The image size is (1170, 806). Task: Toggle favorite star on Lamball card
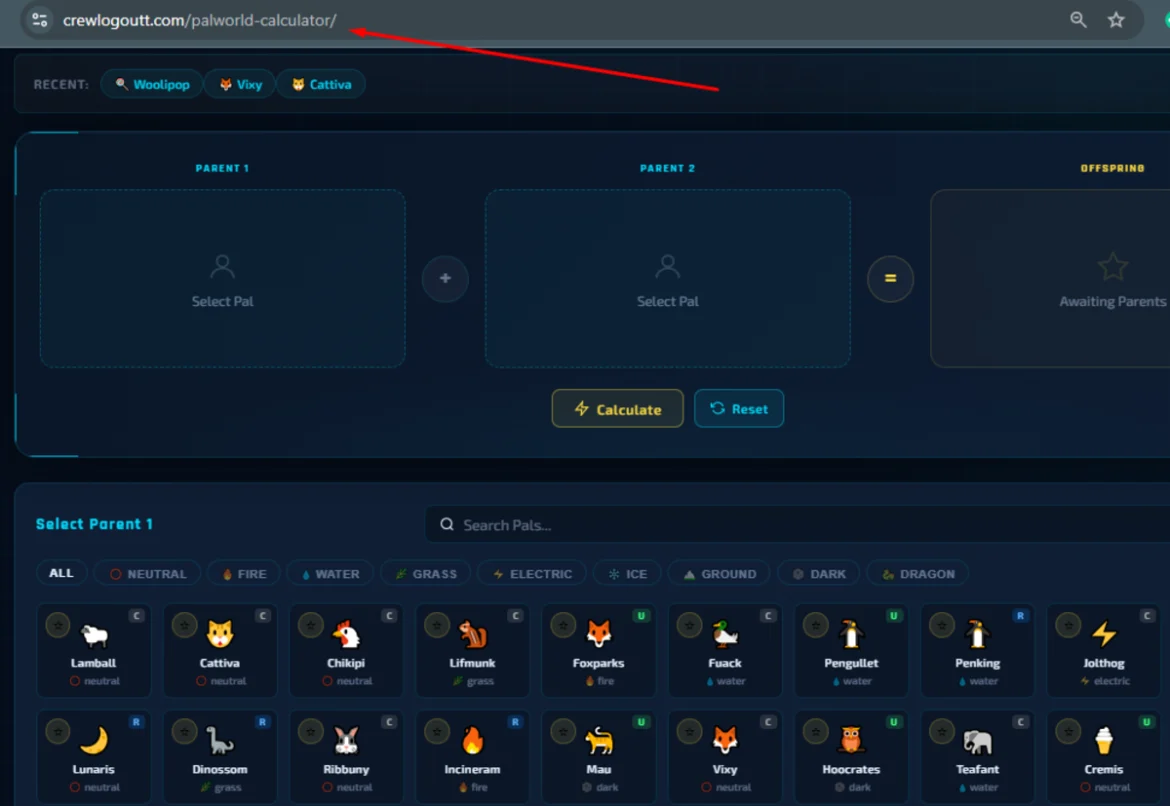(58, 625)
